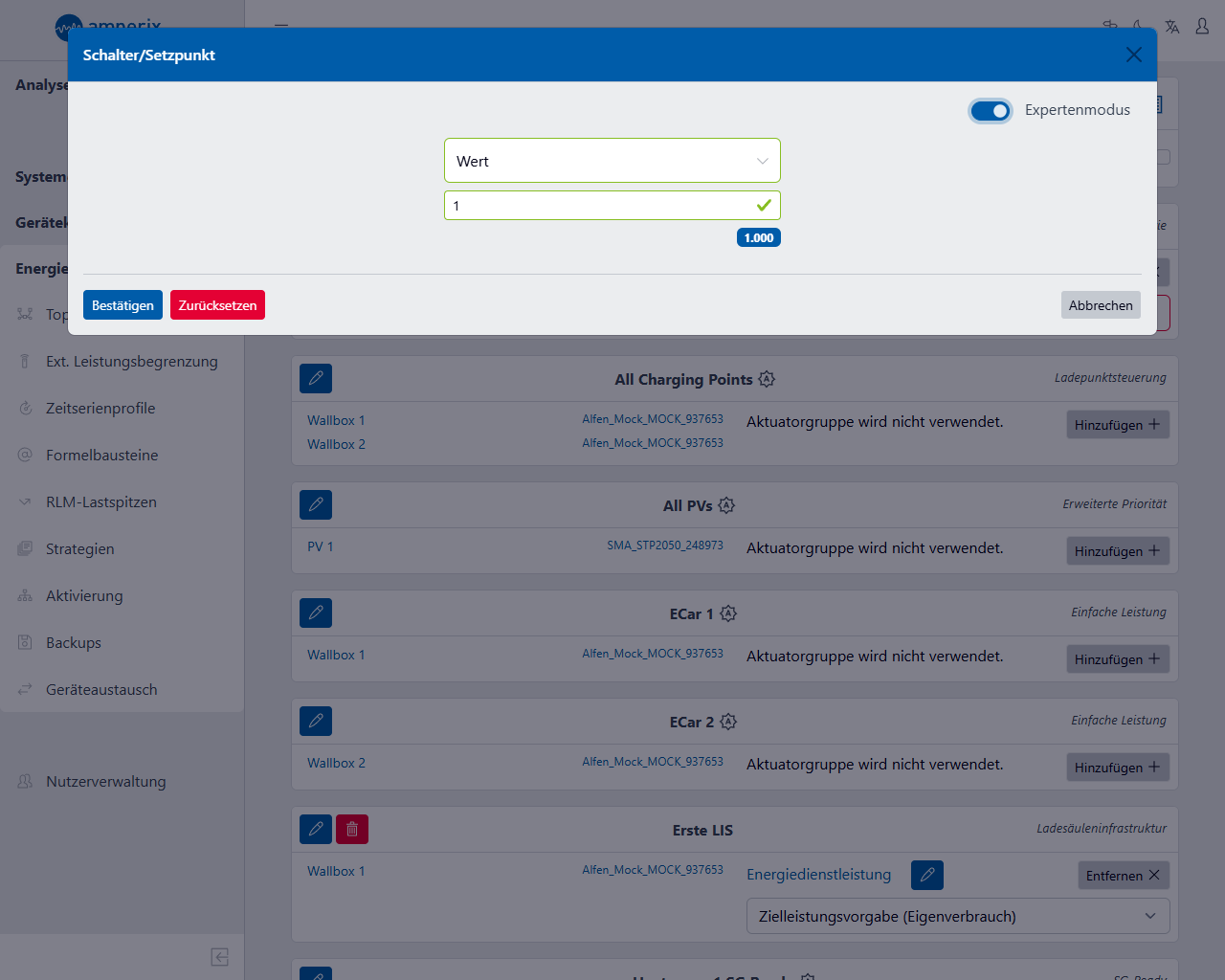Open the user profile icon
Screen dimensions: 1225x980
click(1202, 27)
